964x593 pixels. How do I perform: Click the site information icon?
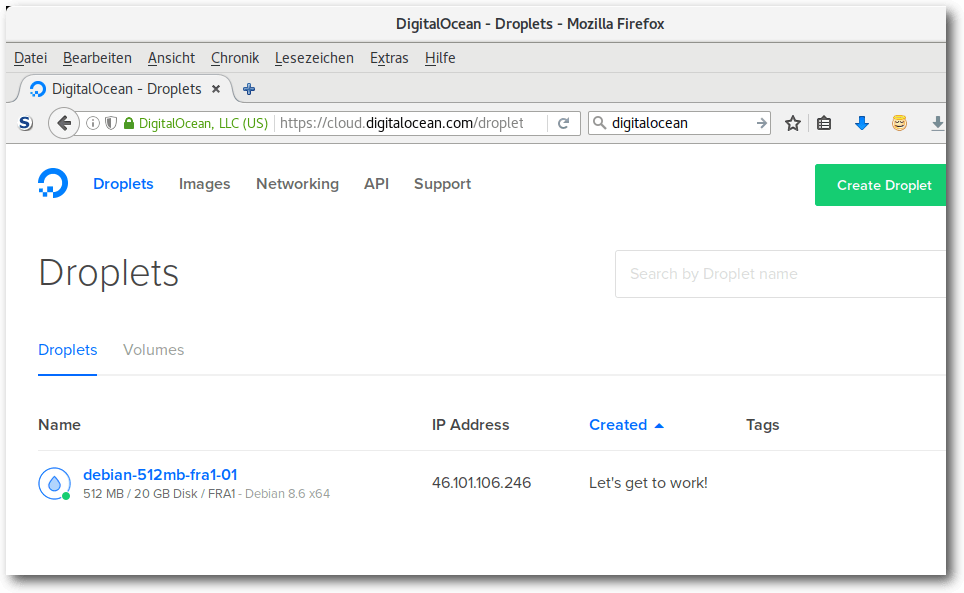coord(92,124)
